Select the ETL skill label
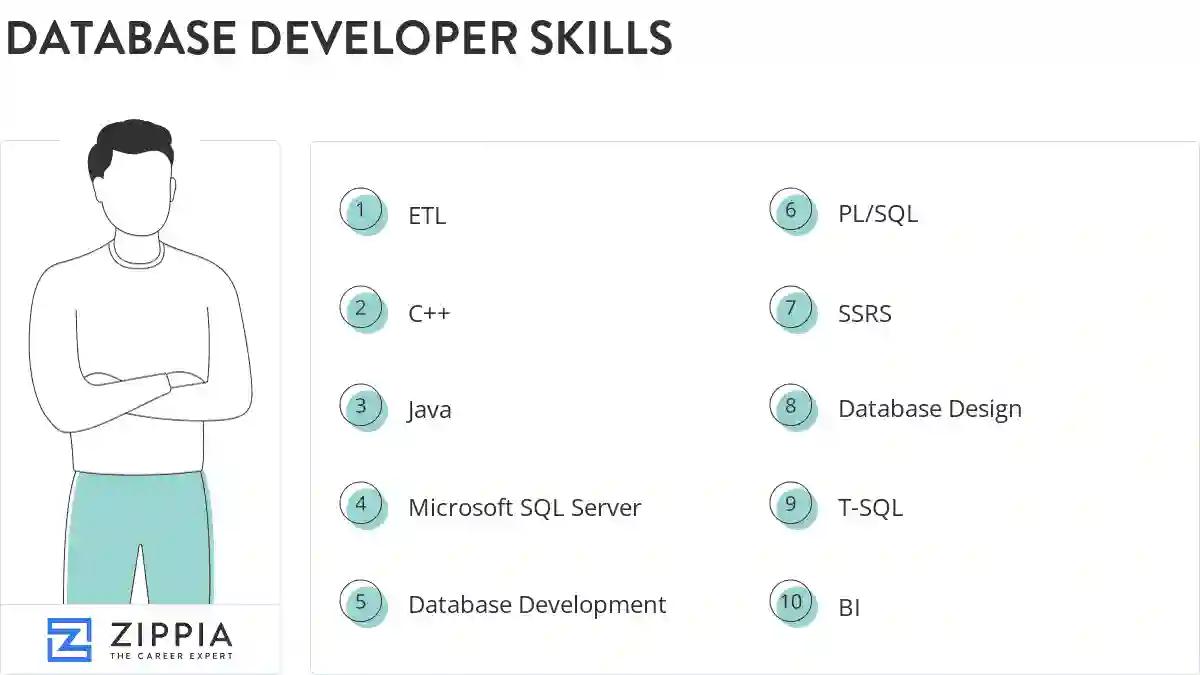 click(x=426, y=215)
